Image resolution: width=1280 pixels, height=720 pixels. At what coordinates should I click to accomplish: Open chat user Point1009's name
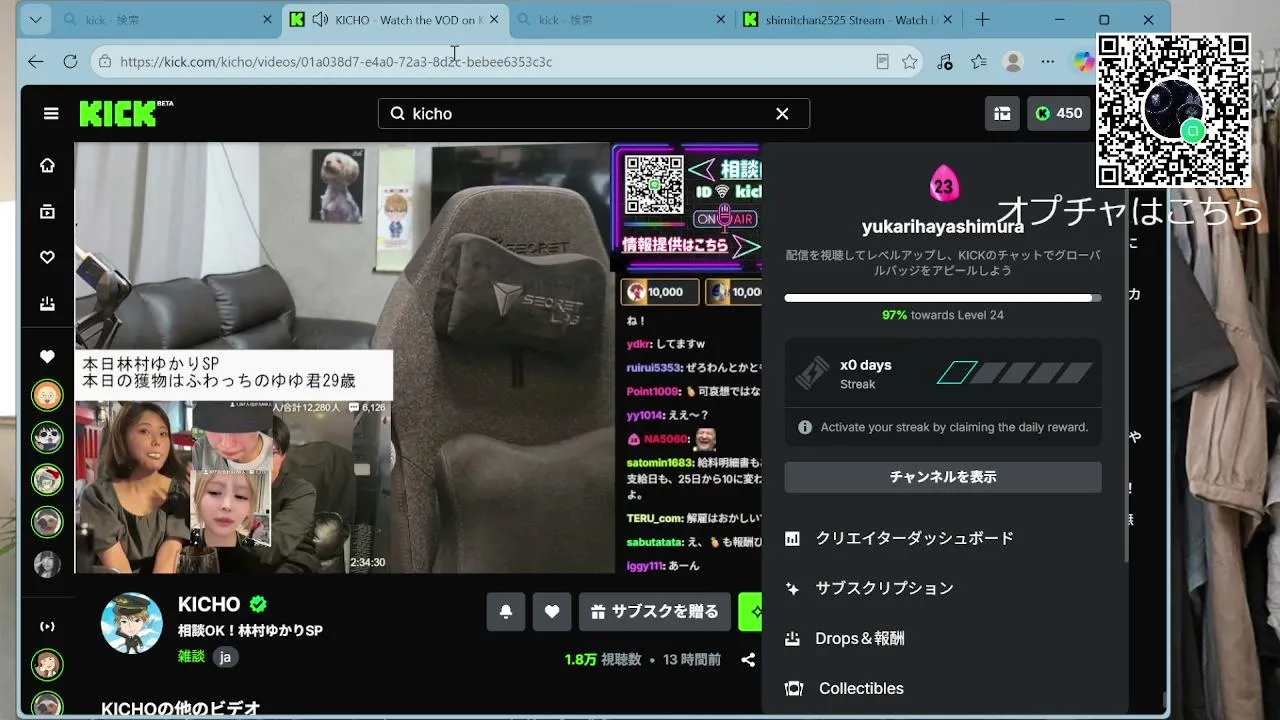point(654,392)
